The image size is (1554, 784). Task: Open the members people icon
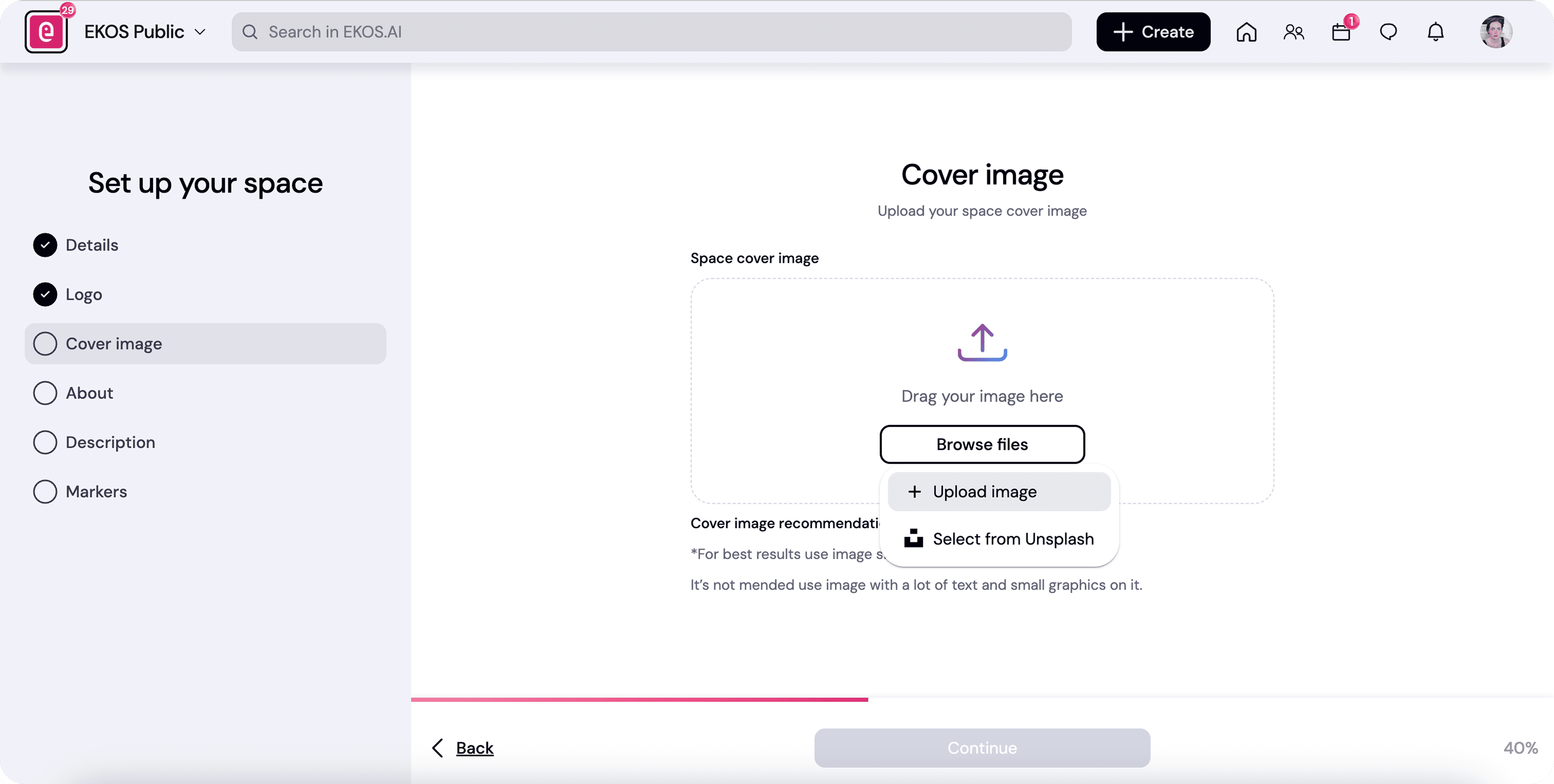click(1293, 32)
